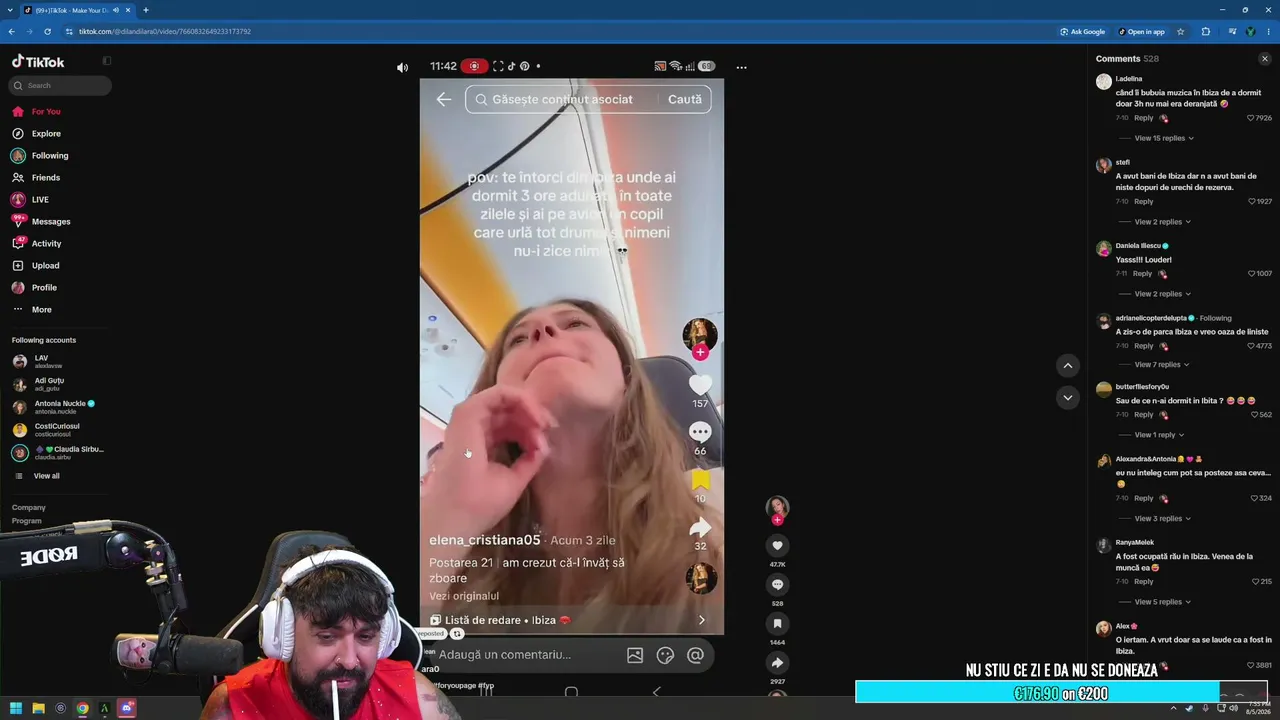Viewport: 1280px width, 720px height.
Task: Close the Comments panel
Action: [1265, 59]
